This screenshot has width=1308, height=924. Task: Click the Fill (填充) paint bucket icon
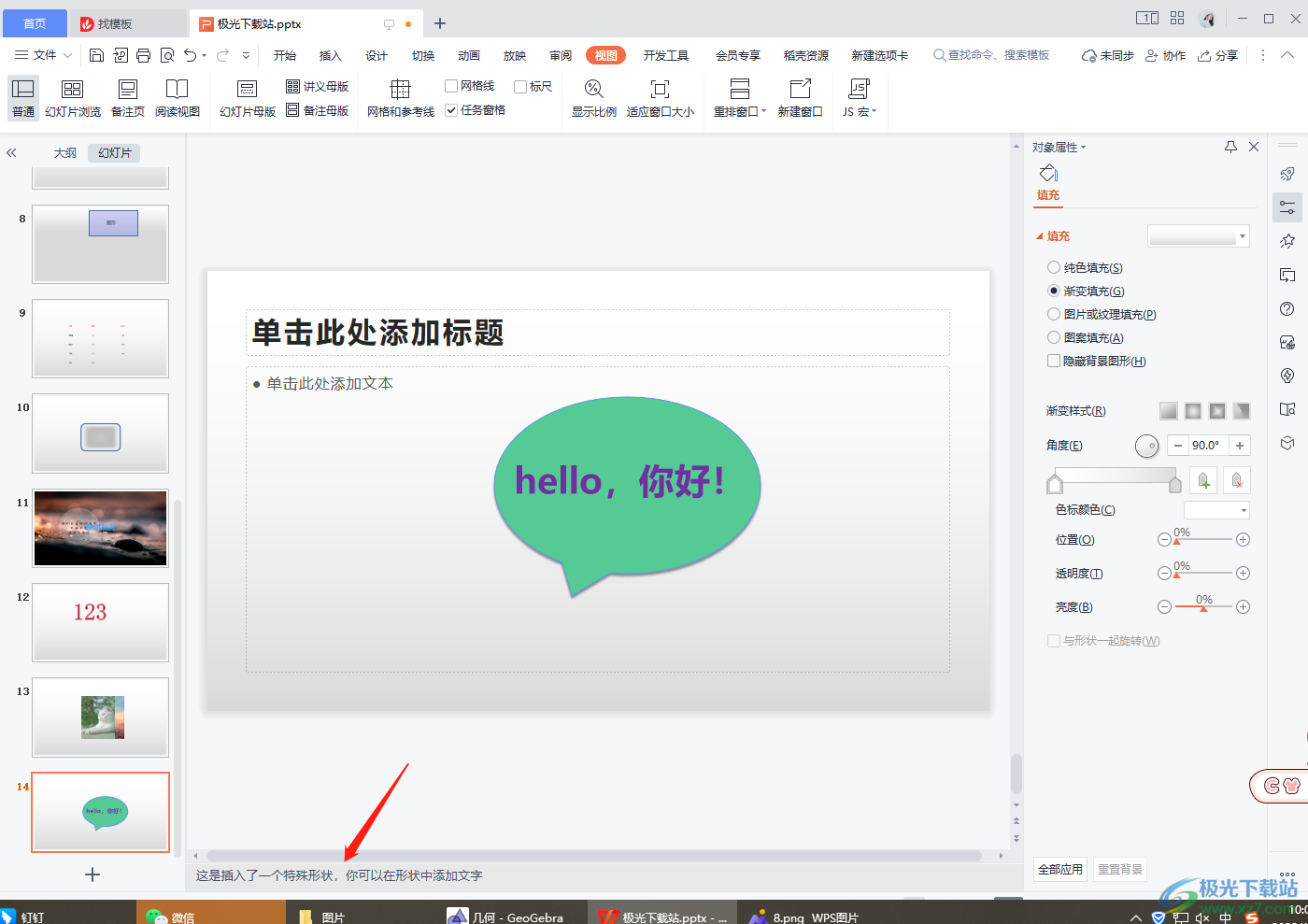pos(1048,174)
